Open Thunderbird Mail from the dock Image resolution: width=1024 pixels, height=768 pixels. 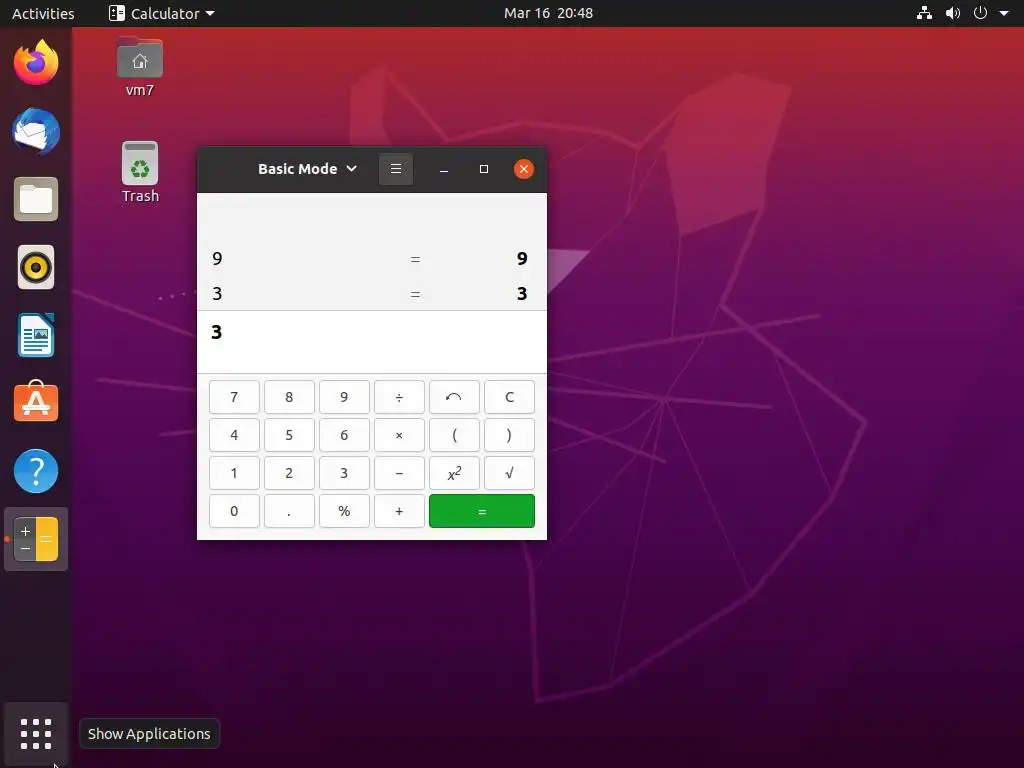(36, 131)
